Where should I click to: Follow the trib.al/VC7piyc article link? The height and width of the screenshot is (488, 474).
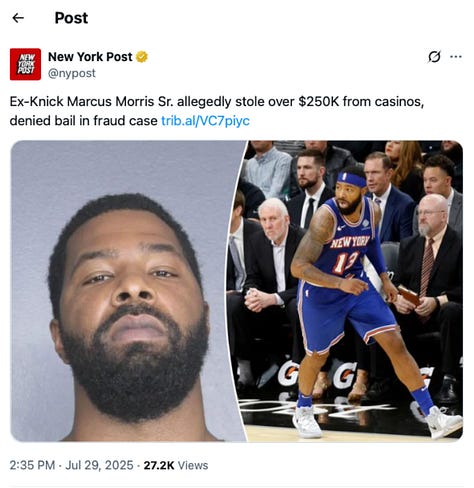[x=205, y=121]
